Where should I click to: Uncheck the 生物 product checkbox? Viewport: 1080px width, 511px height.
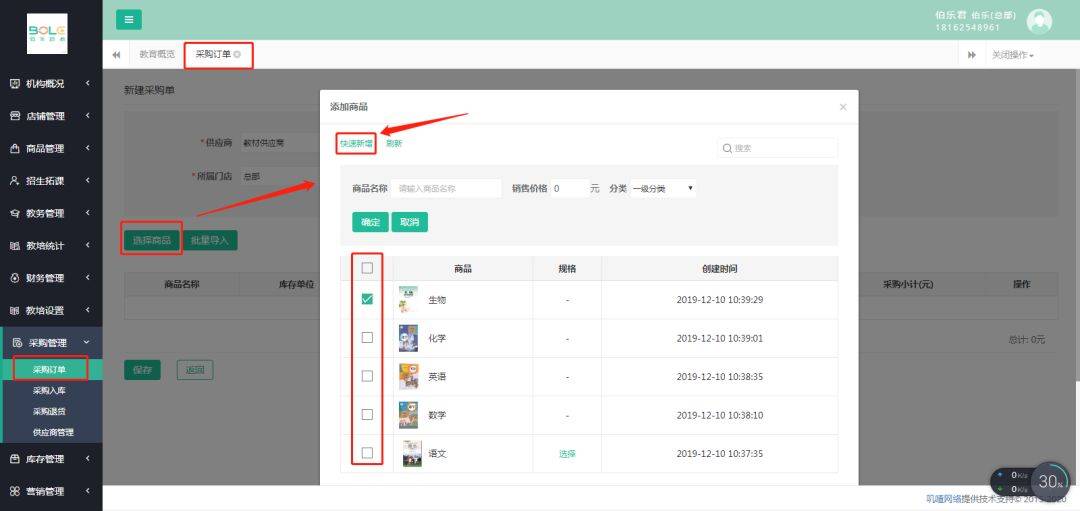coord(367,299)
